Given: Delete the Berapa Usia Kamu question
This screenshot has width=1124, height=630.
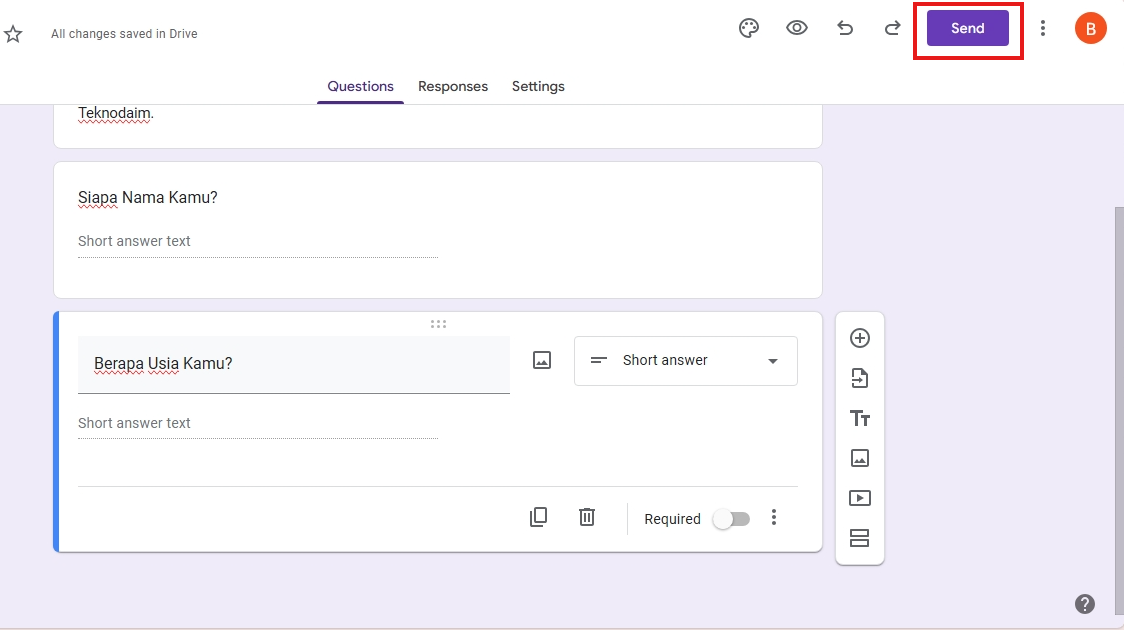Looking at the screenshot, I should [586, 517].
